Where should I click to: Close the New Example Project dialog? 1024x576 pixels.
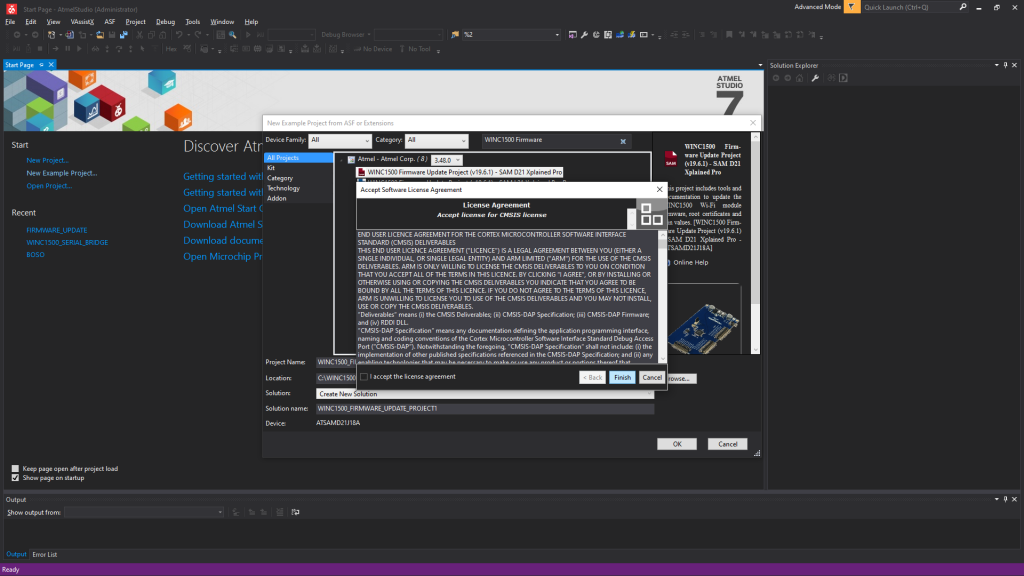coord(752,123)
